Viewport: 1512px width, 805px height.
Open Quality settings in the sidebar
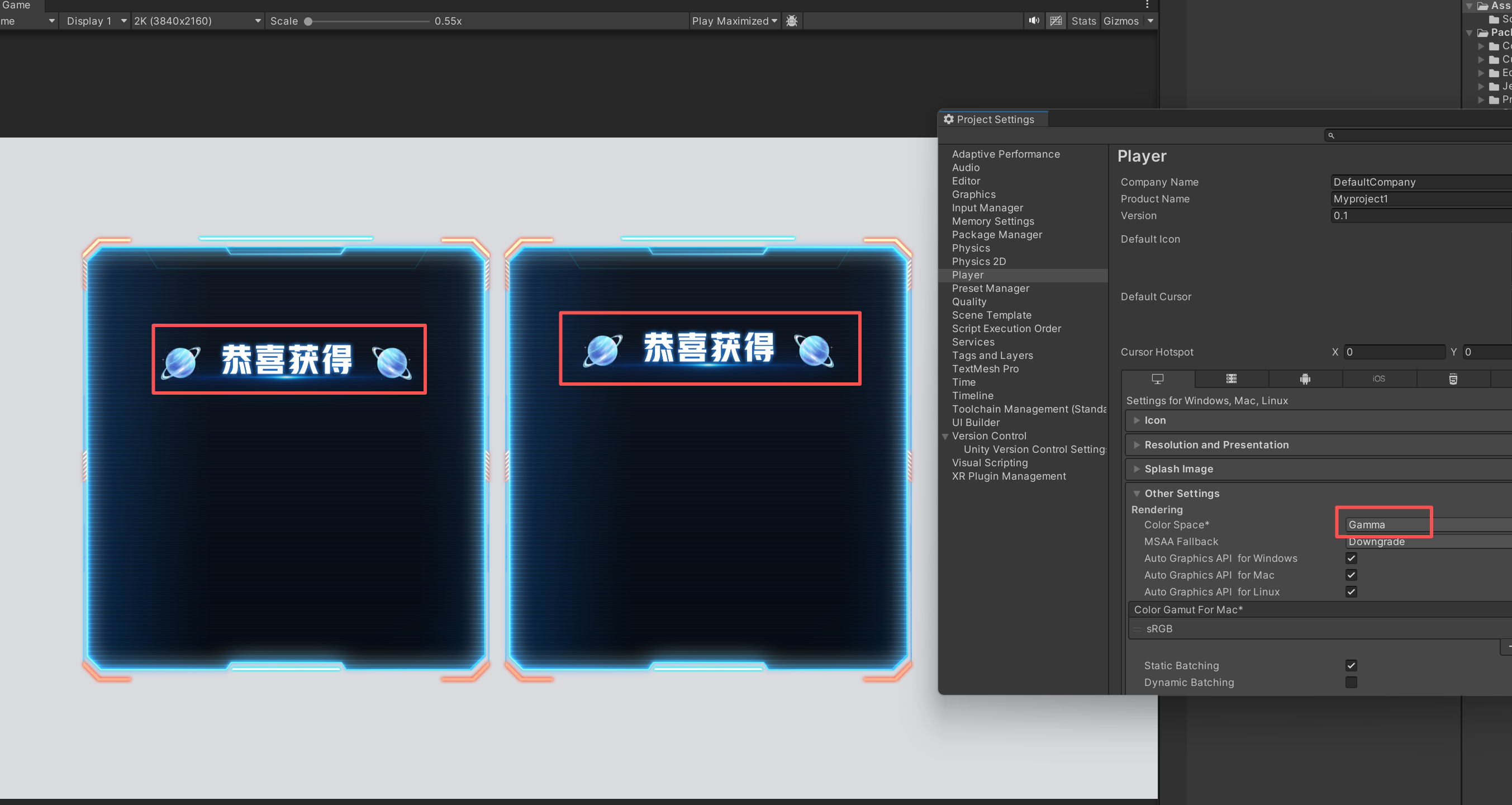[969, 302]
